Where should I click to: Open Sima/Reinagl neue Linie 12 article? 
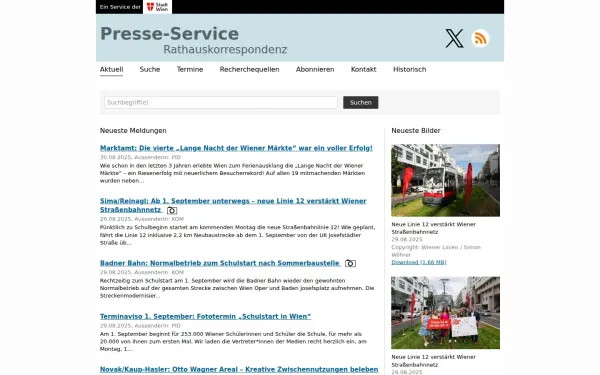(x=233, y=205)
